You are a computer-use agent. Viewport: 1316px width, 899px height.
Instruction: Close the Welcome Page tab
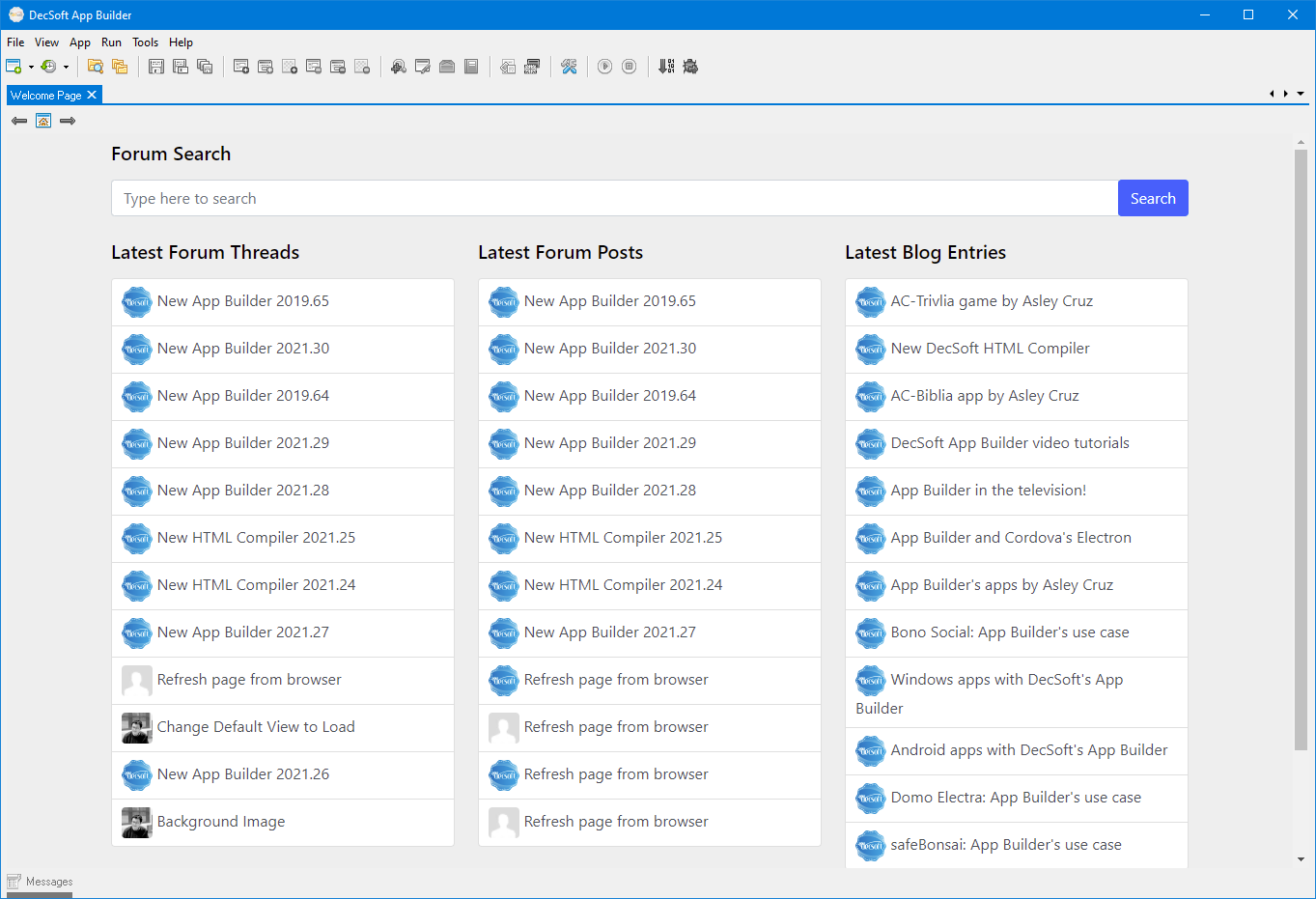click(x=92, y=95)
